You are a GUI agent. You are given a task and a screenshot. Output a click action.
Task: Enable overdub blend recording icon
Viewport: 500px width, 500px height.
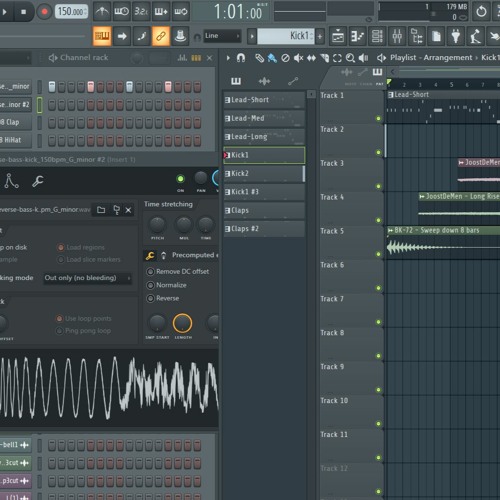click(x=161, y=12)
